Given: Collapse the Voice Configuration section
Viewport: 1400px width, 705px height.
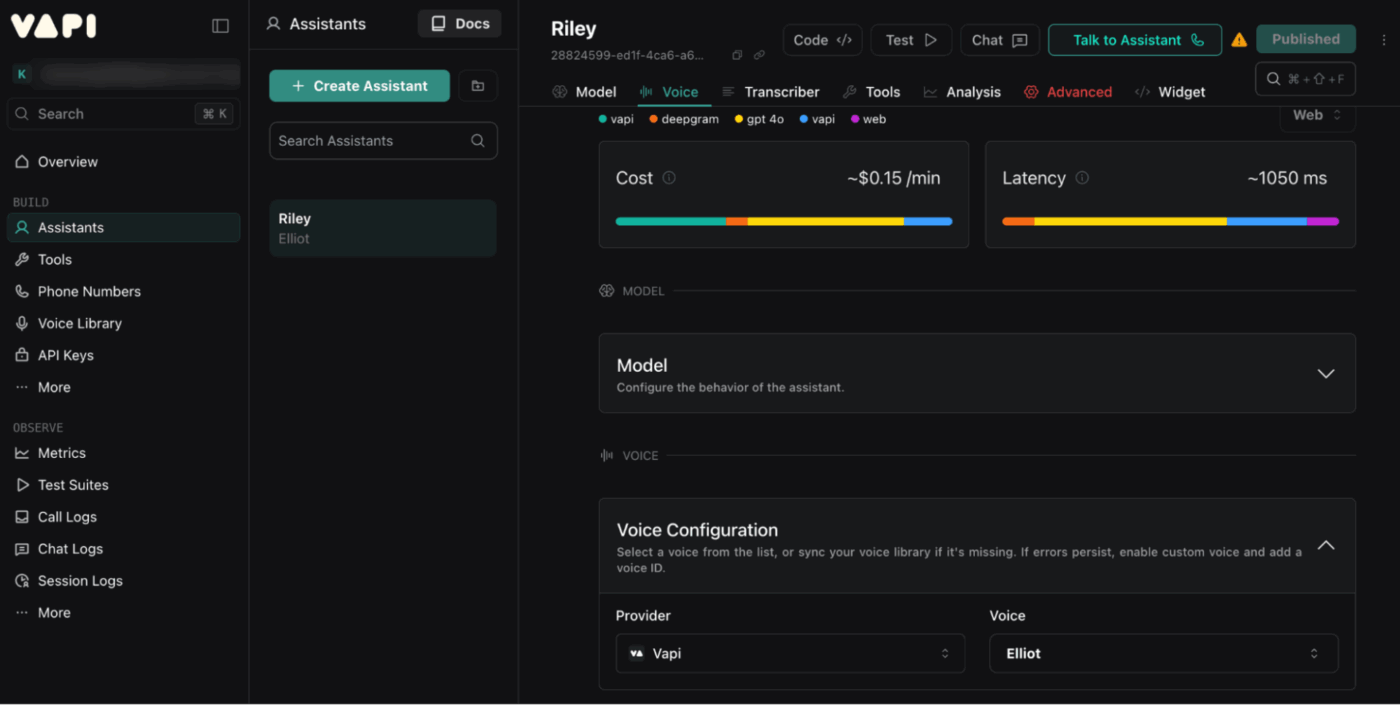Looking at the screenshot, I should pos(1325,546).
